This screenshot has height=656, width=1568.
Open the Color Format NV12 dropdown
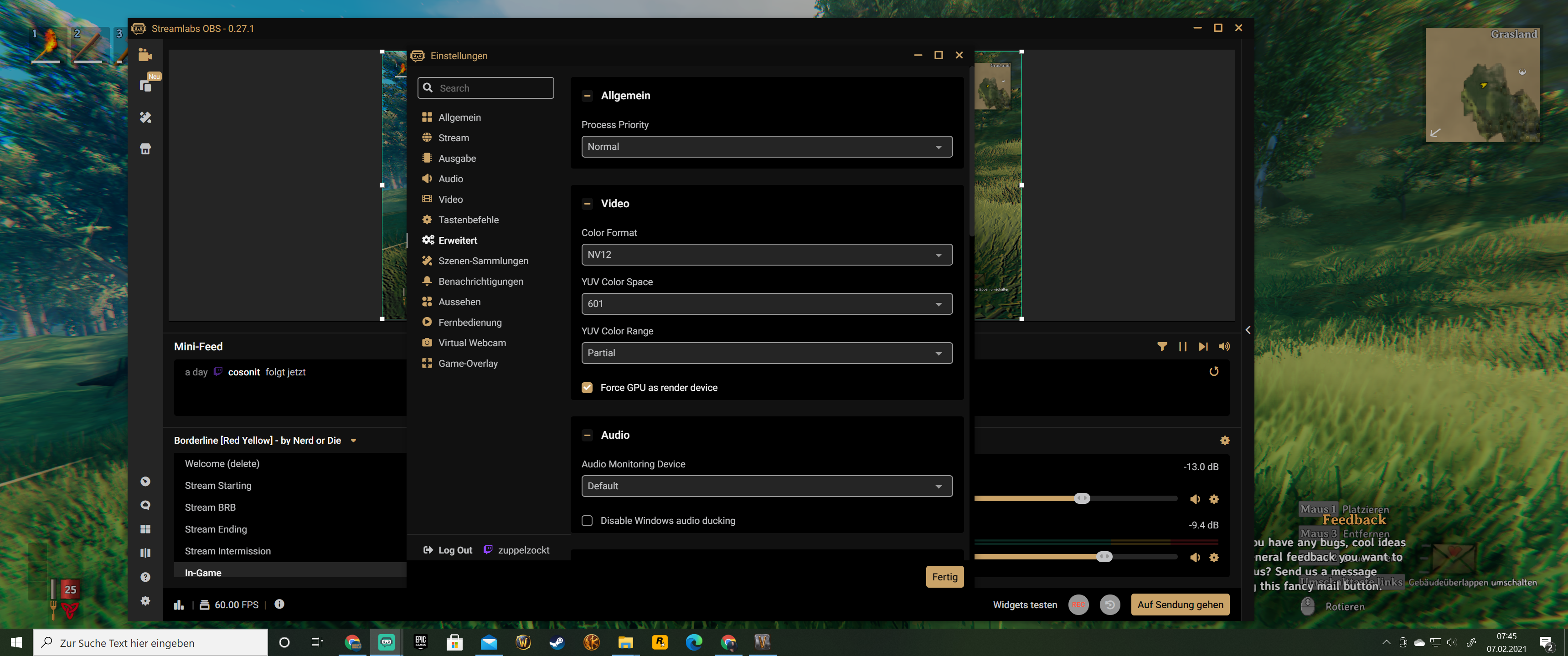point(766,254)
